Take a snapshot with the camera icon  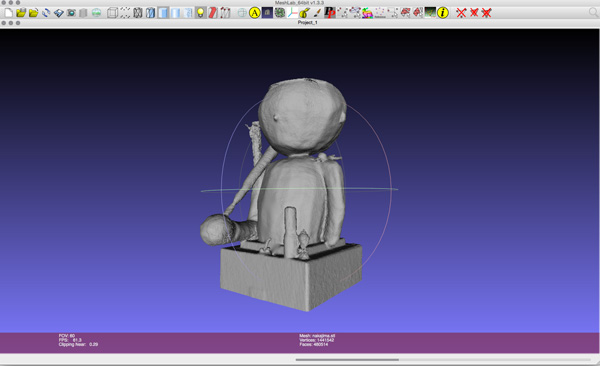click(71, 13)
